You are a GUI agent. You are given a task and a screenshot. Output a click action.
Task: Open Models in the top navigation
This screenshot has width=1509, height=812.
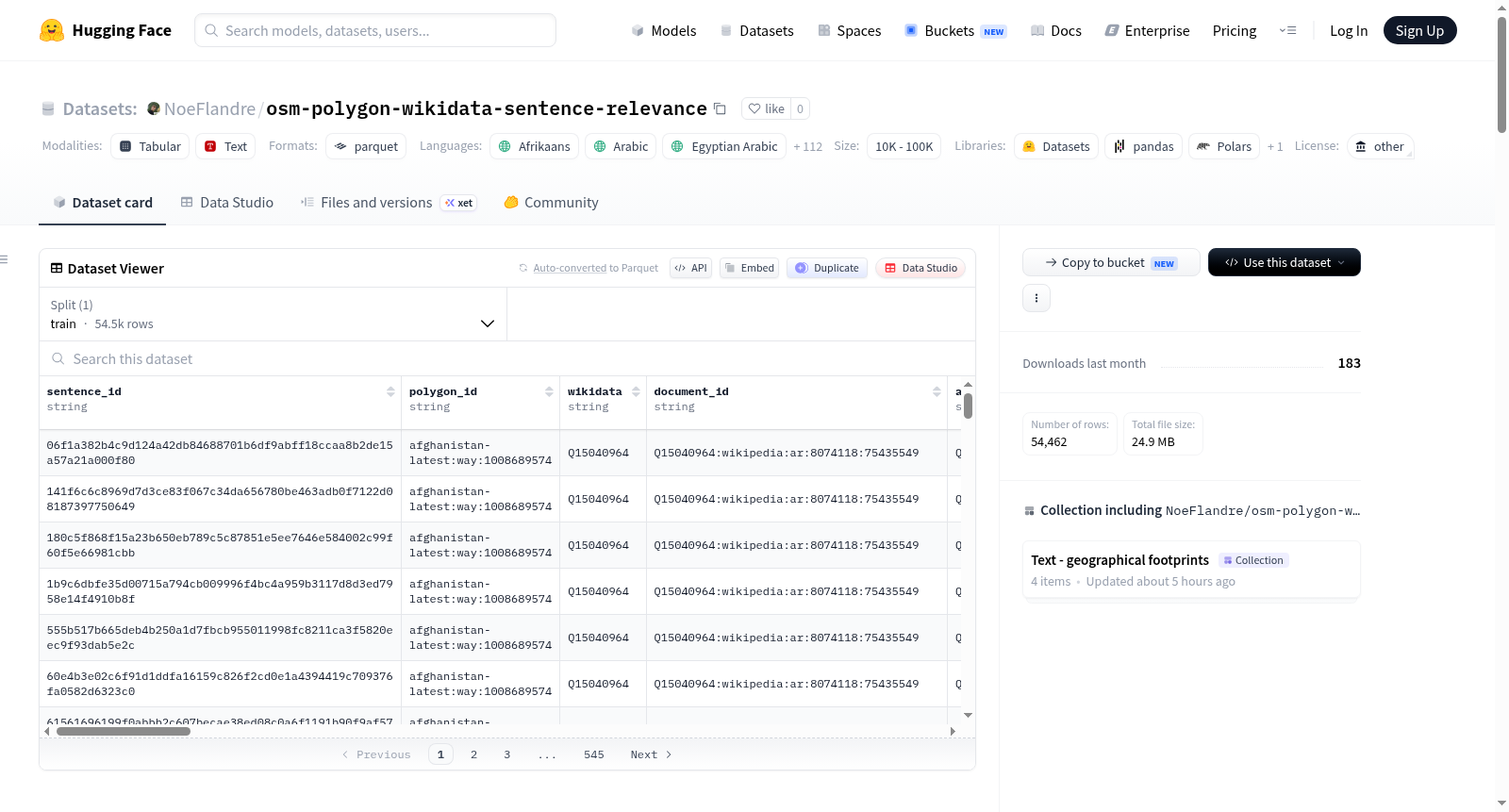[x=663, y=30]
